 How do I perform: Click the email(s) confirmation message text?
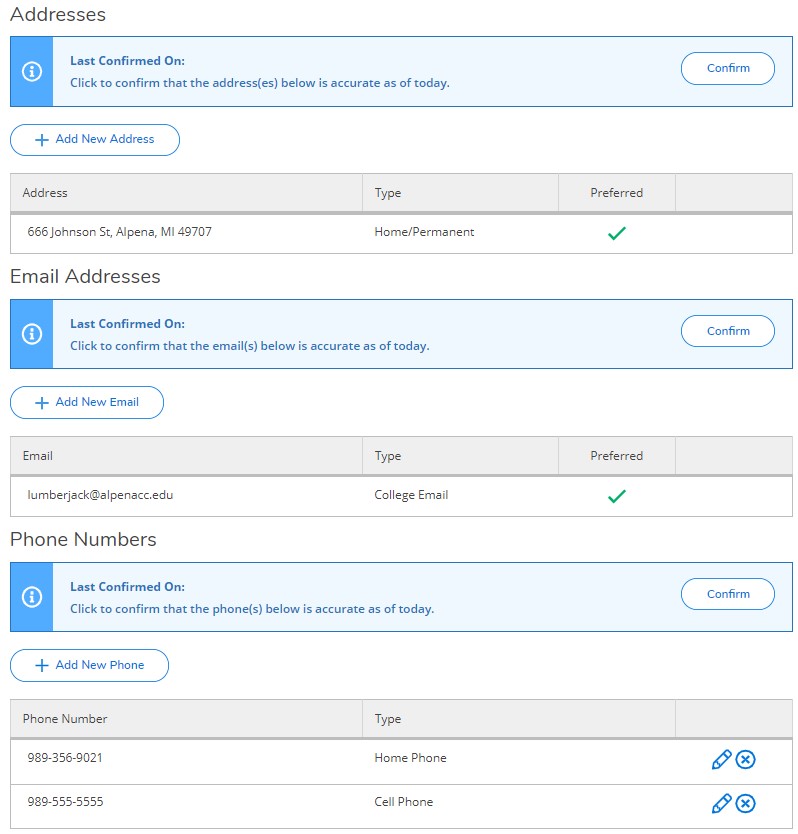(250, 346)
